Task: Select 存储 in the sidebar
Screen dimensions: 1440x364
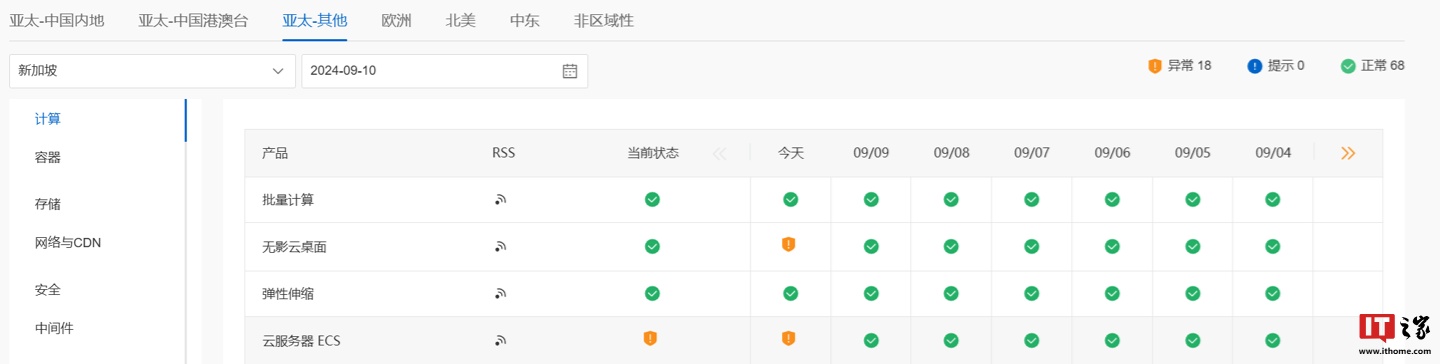Action: pyautogui.click(x=48, y=204)
